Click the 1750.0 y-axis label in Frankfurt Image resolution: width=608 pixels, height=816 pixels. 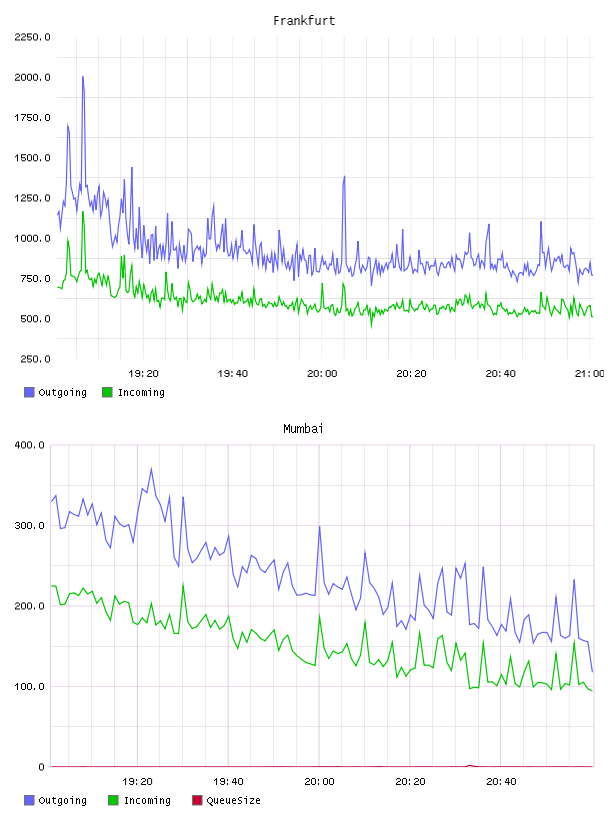pos(32,118)
